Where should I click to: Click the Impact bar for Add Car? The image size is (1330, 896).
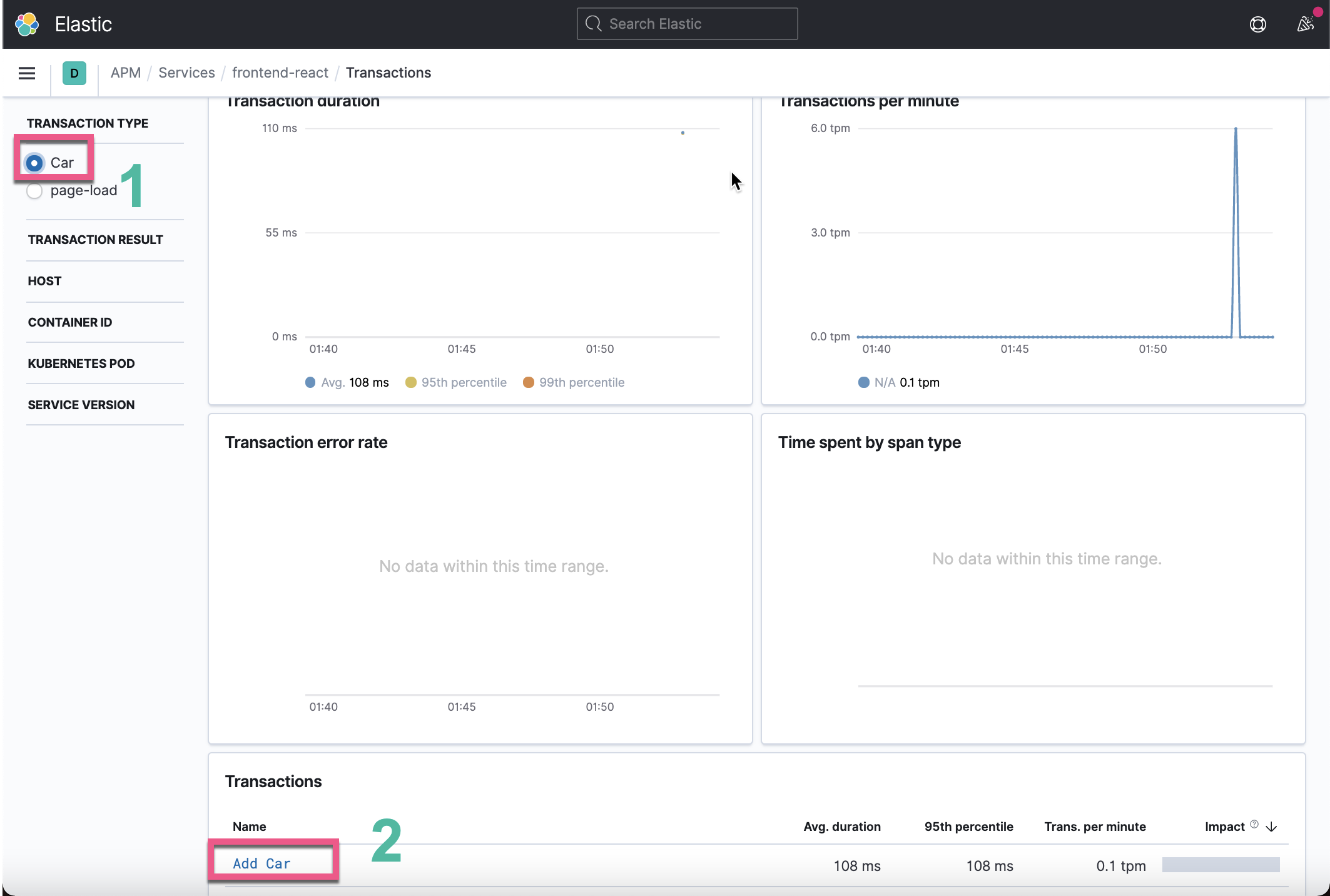click(1220, 865)
